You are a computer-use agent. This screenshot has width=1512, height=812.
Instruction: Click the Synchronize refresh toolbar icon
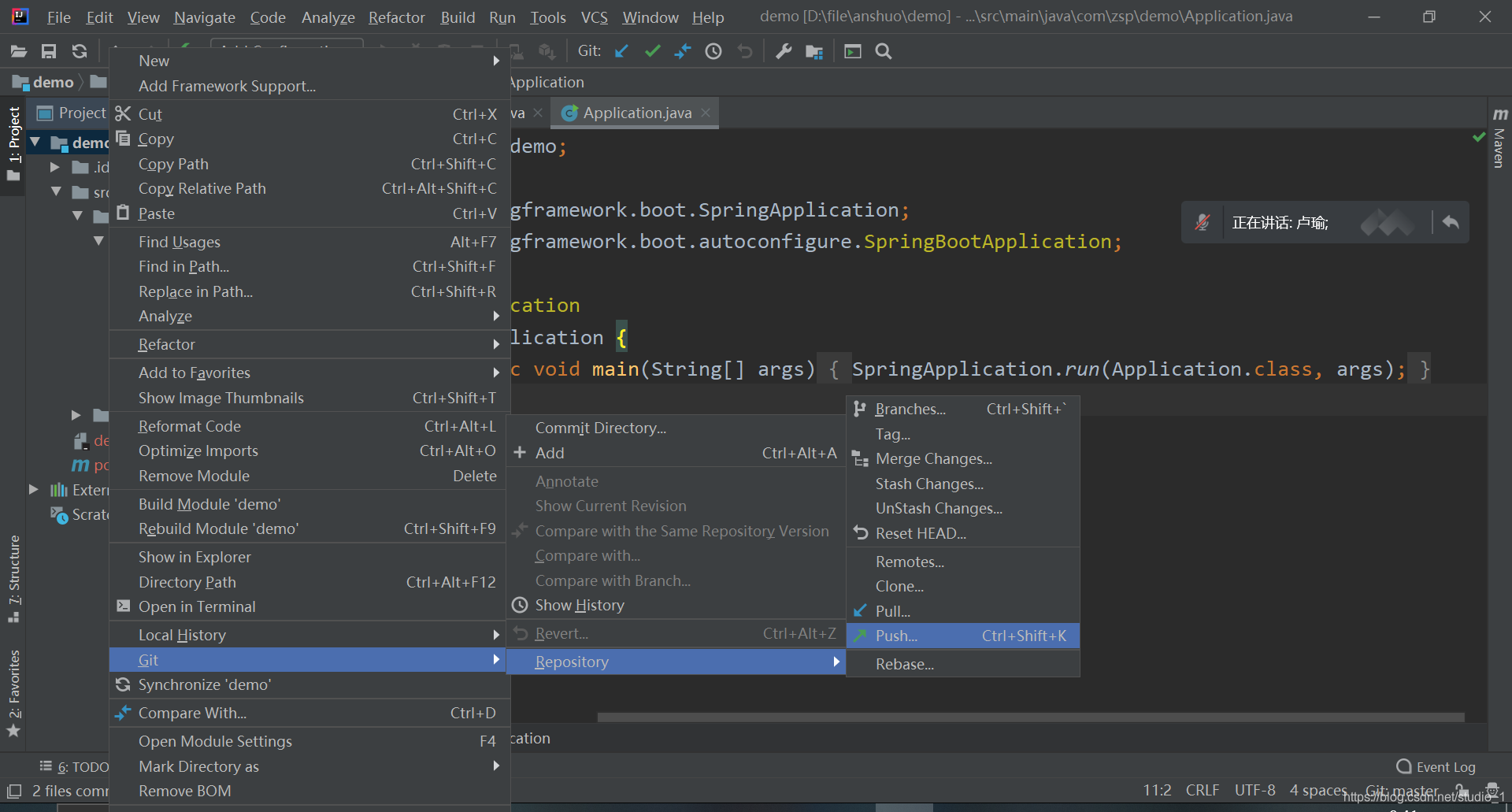tap(79, 52)
